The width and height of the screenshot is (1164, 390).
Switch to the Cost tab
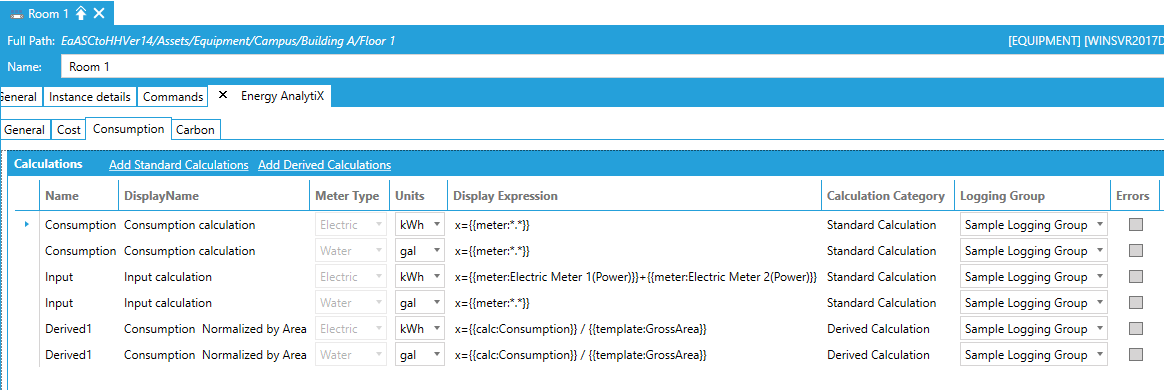[69, 130]
